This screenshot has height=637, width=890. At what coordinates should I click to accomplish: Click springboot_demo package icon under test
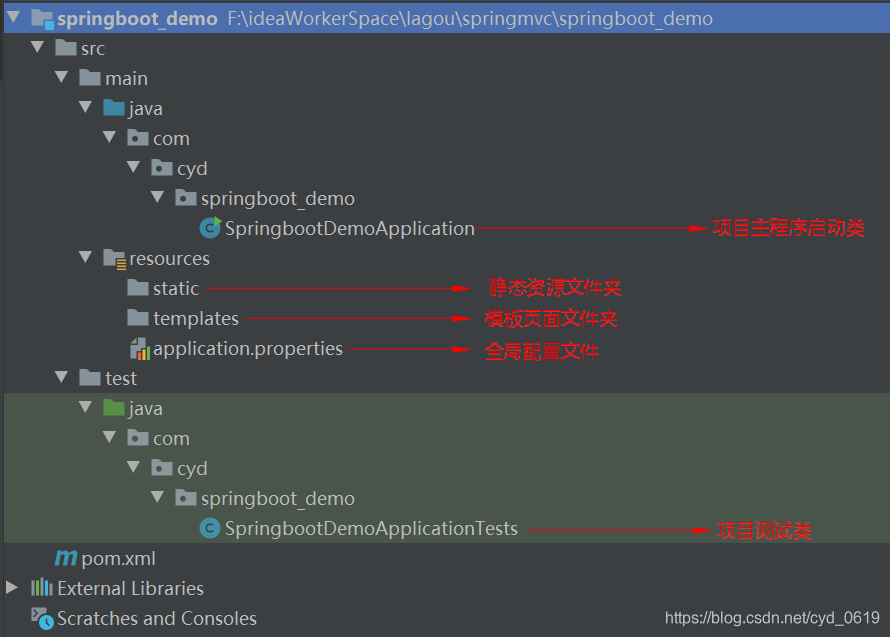[186, 498]
